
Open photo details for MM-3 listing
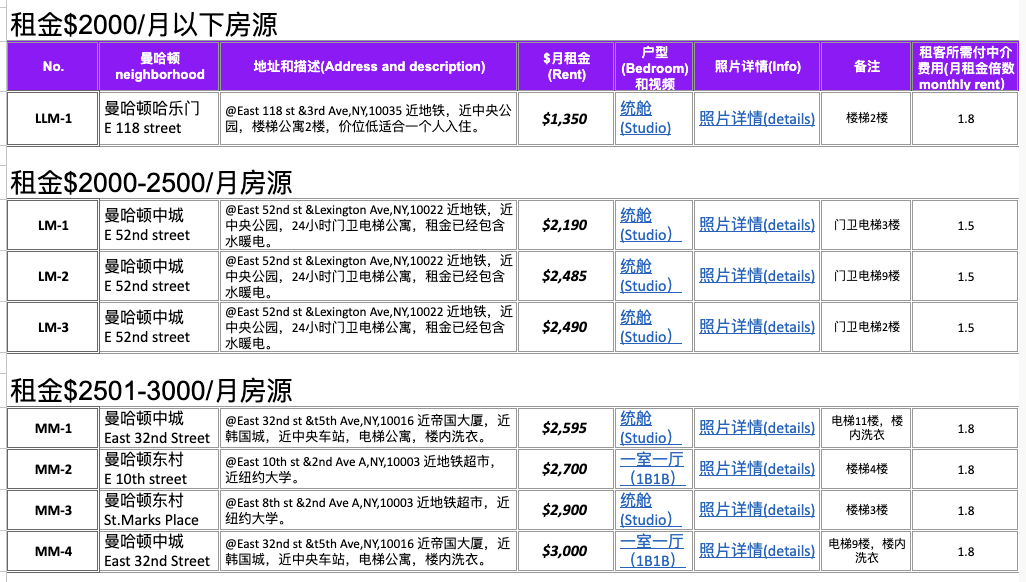pos(756,510)
